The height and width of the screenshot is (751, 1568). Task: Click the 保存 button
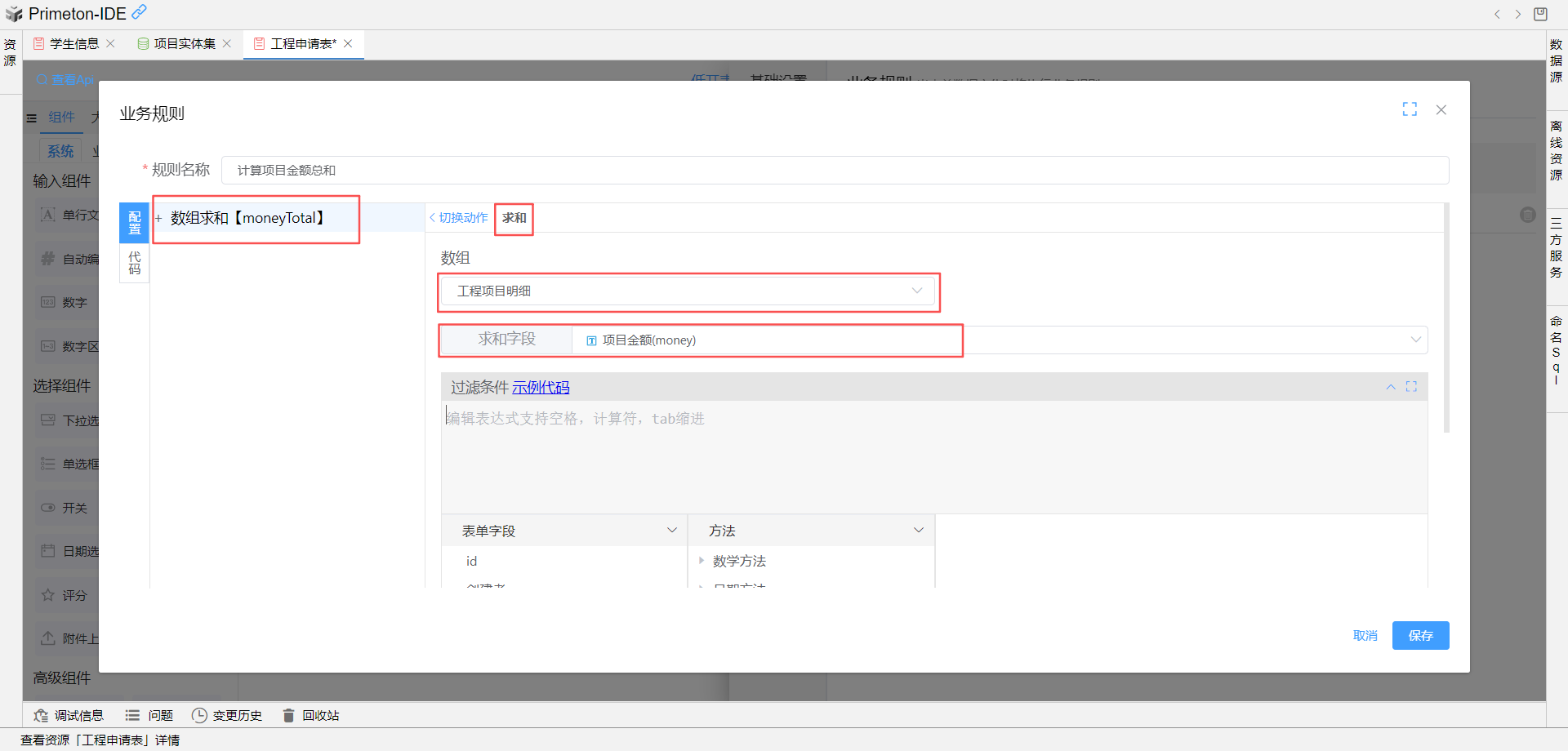pos(1420,636)
